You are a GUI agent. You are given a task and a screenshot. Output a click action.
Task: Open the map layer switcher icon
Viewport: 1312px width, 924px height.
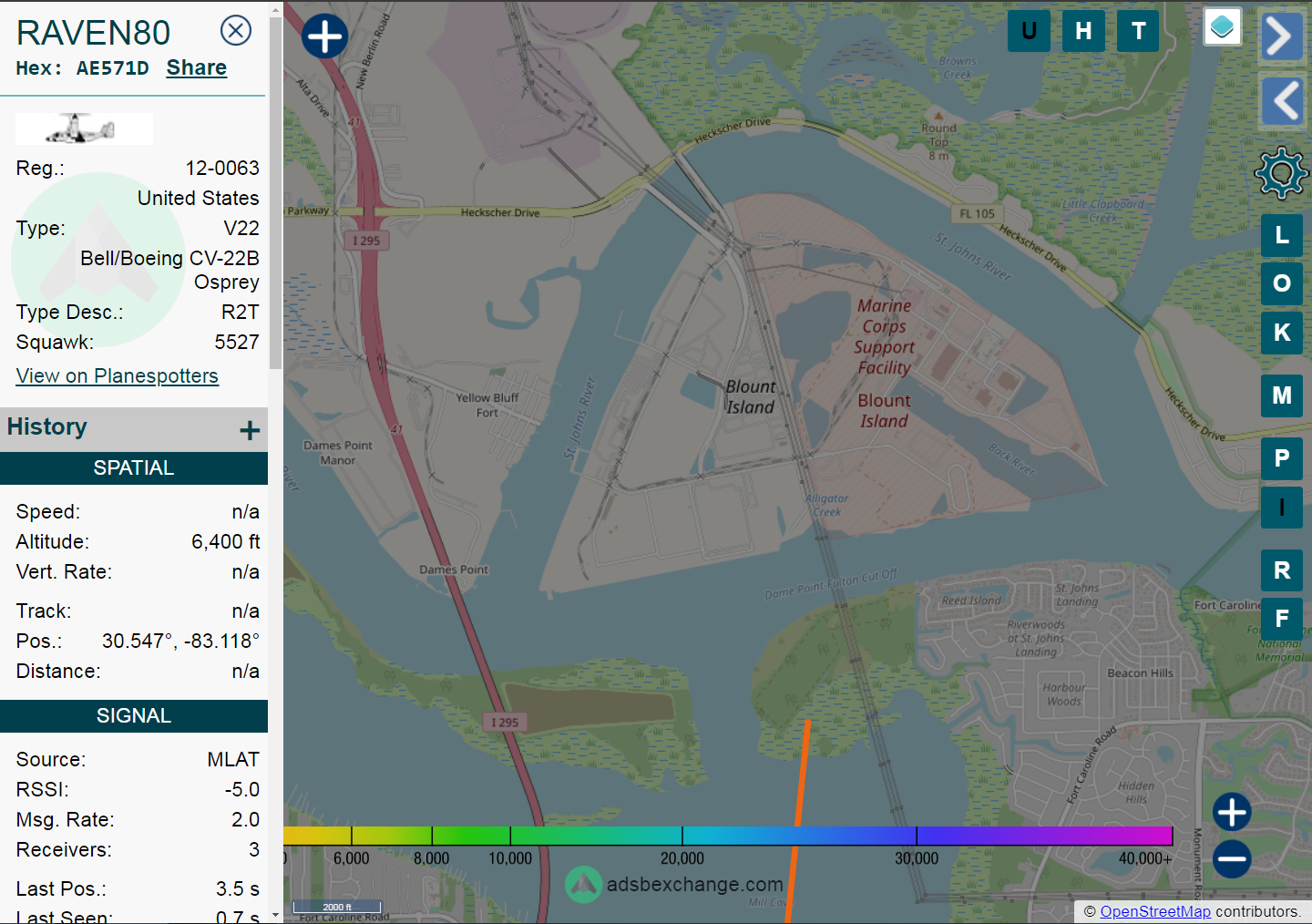coord(1223,26)
